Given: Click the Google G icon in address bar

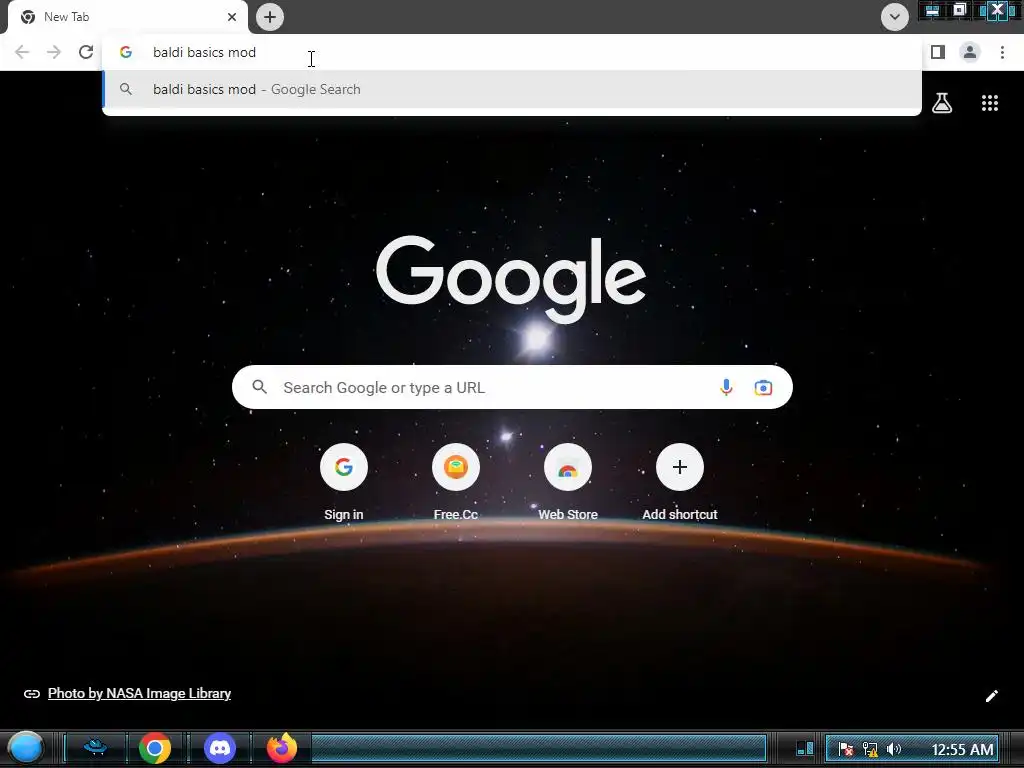Looking at the screenshot, I should point(126,52).
